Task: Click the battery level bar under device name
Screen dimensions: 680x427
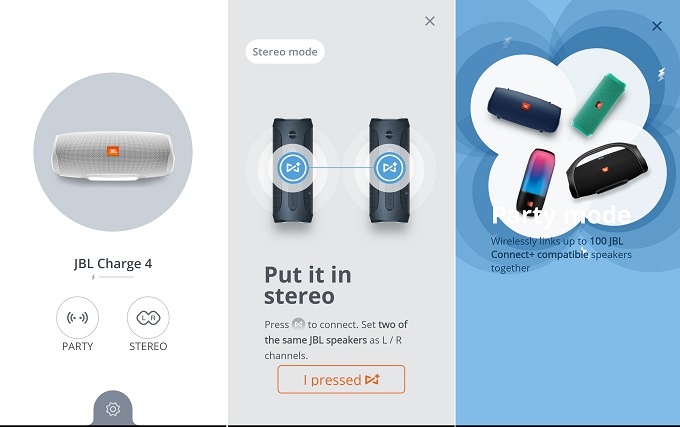Action: (116, 277)
